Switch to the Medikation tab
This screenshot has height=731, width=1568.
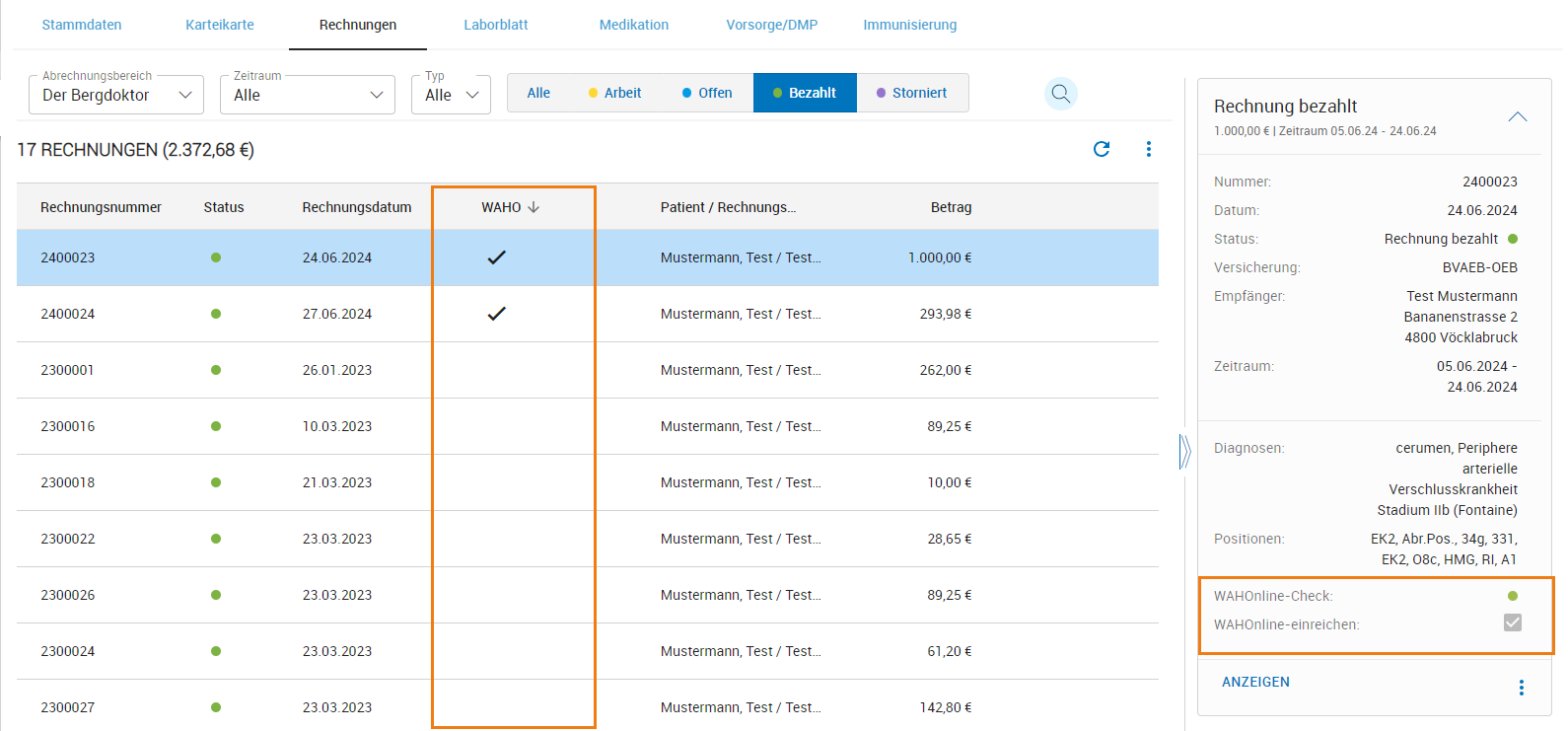point(633,25)
